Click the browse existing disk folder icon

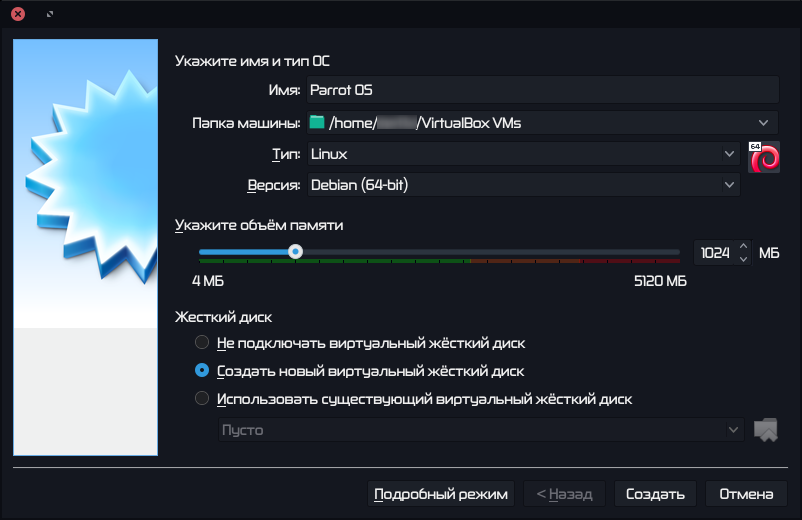pyautogui.click(x=766, y=429)
